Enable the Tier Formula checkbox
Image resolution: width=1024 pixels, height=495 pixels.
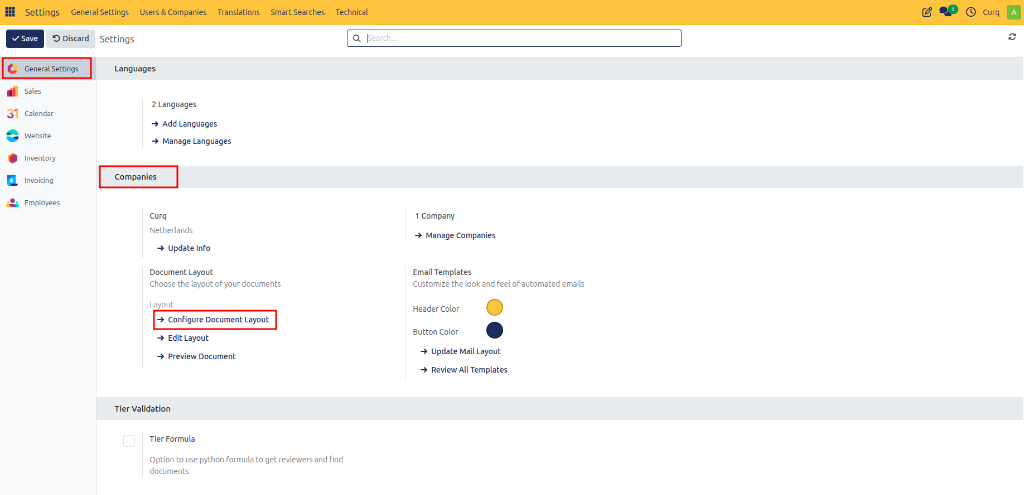tap(129, 441)
